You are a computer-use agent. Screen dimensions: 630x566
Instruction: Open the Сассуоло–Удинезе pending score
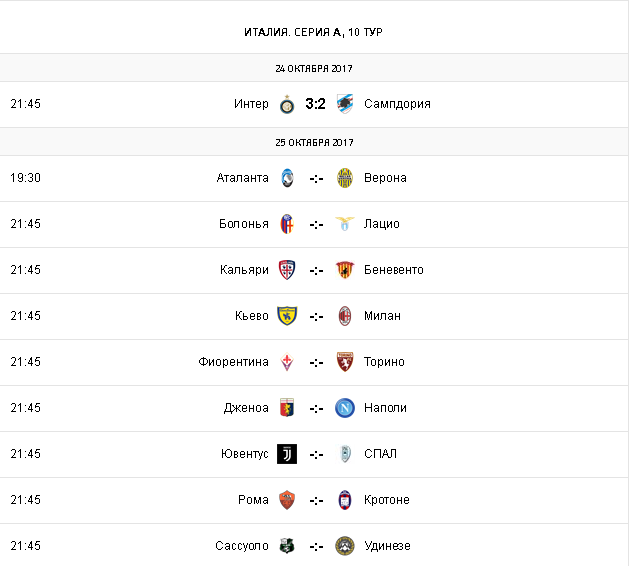[x=316, y=546]
